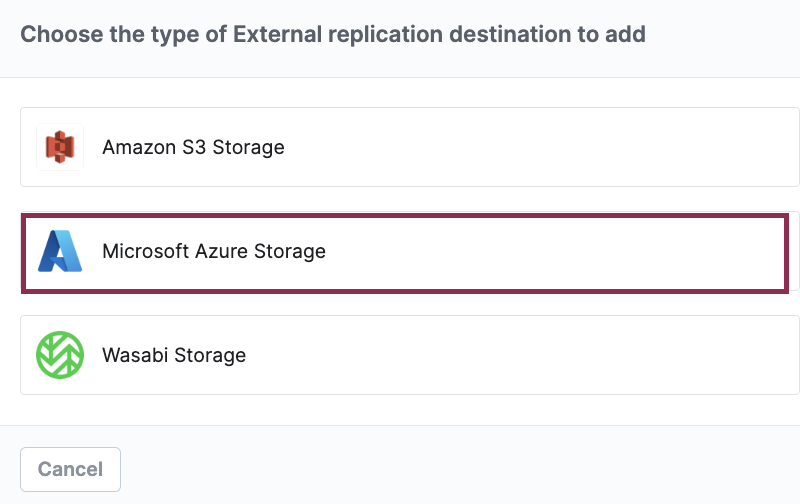Click the "Wasabi Storage" text label
The width and height of the screenshot is (800, 504).
[x=174, y=355]
